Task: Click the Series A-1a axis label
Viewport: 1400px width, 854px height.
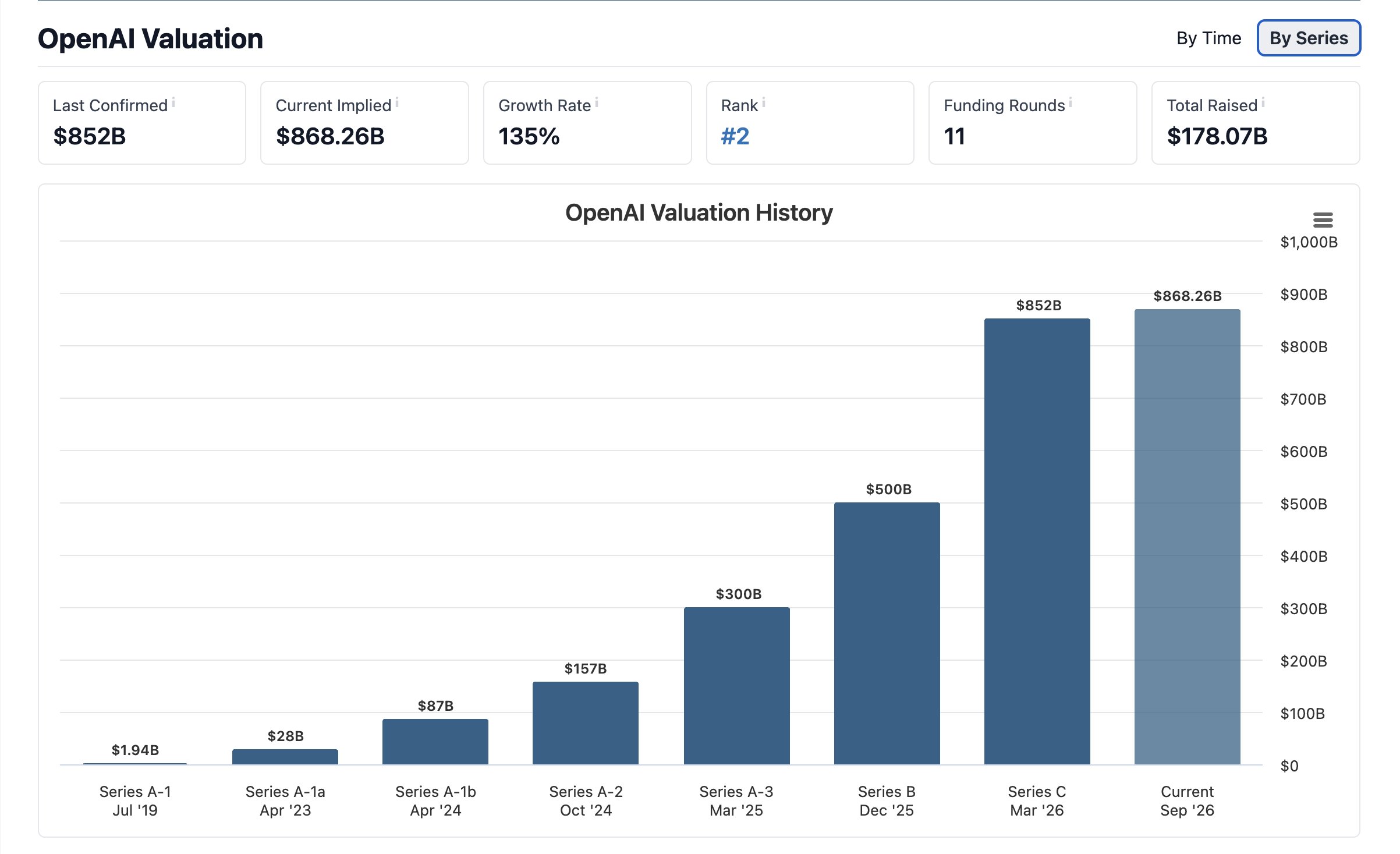Action: 285,800
